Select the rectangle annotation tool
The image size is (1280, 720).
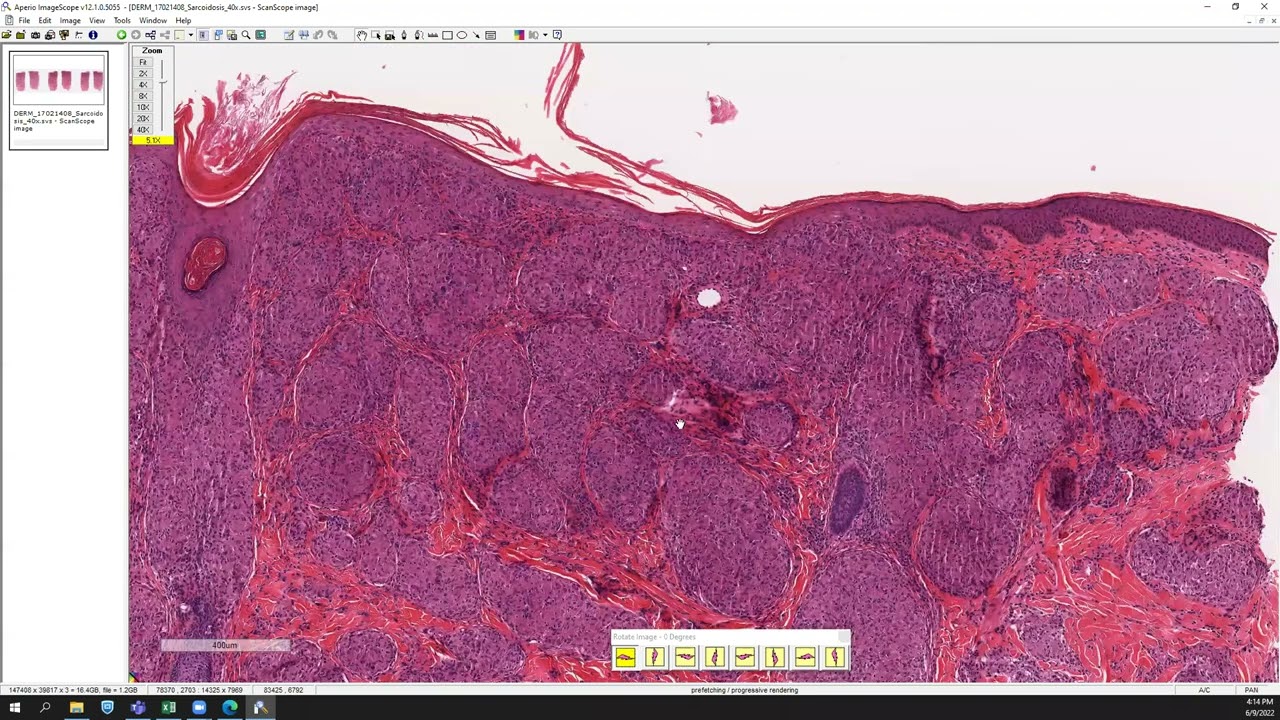tap(447, 35)
